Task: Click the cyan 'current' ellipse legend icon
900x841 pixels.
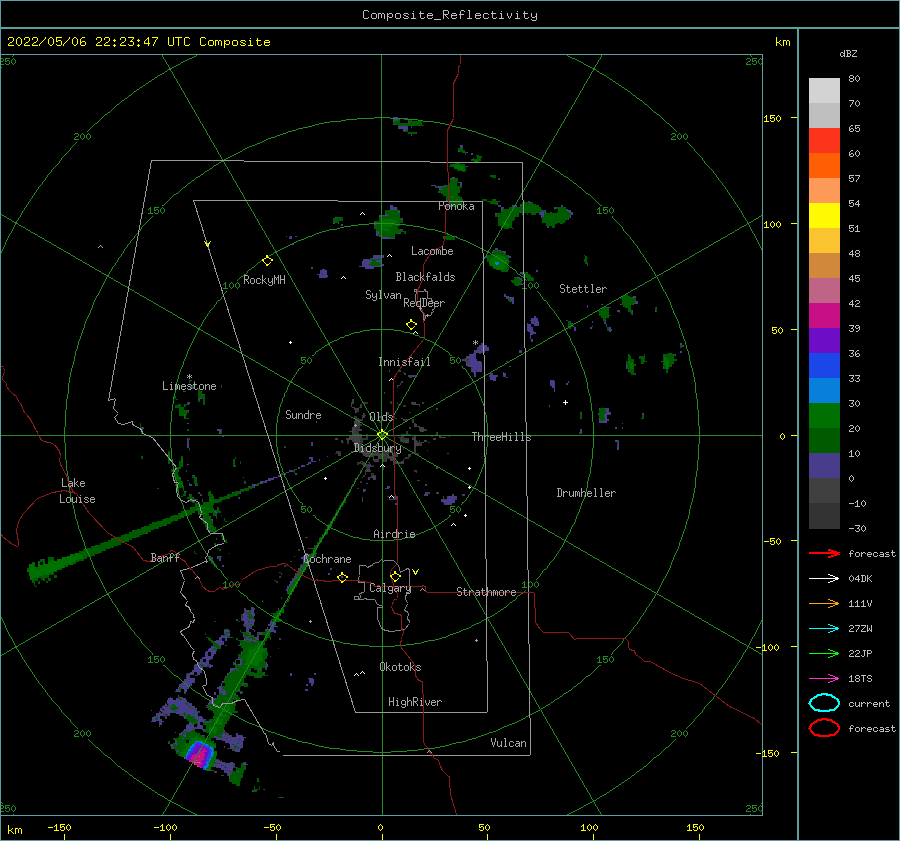Action: [x=824, y=703]
